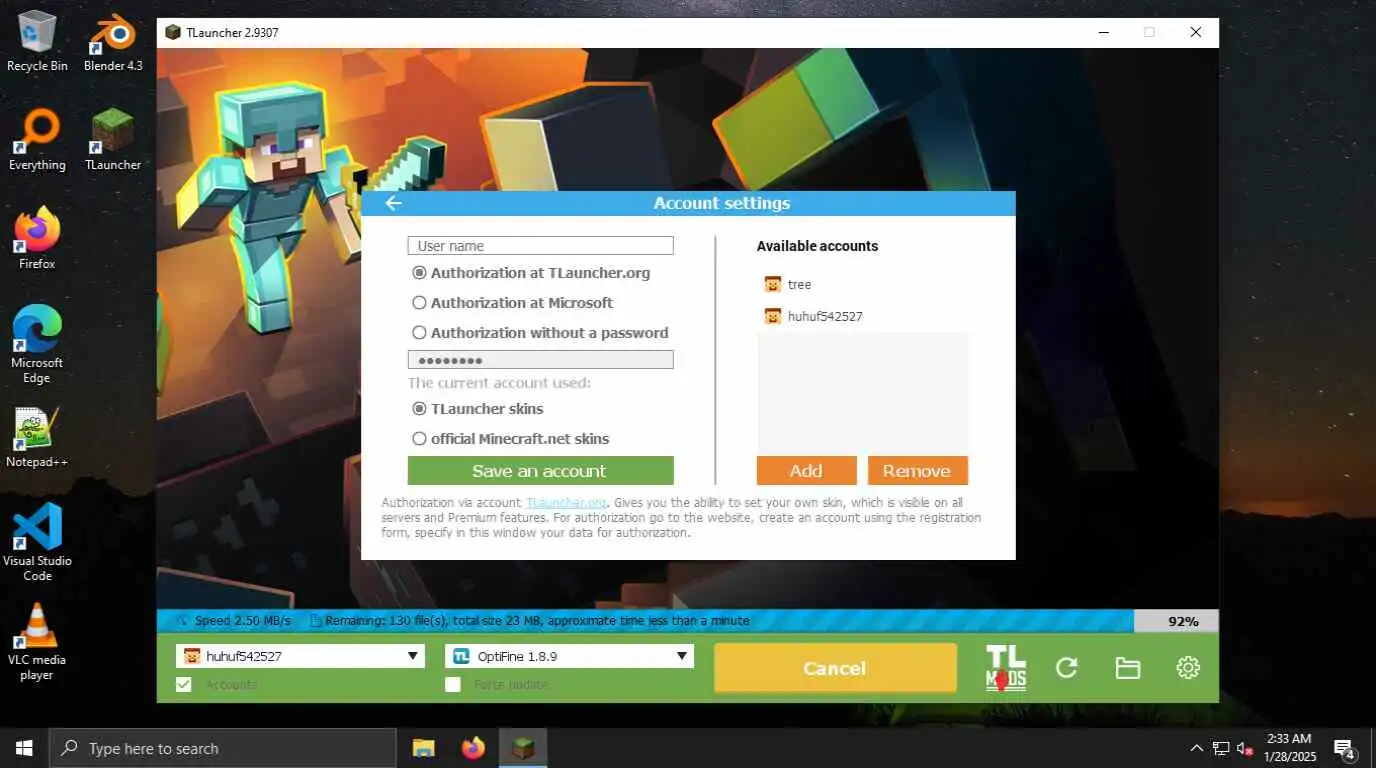Open the notification center icon
Screen dimensions: 1376x768
click(1345, 748)
